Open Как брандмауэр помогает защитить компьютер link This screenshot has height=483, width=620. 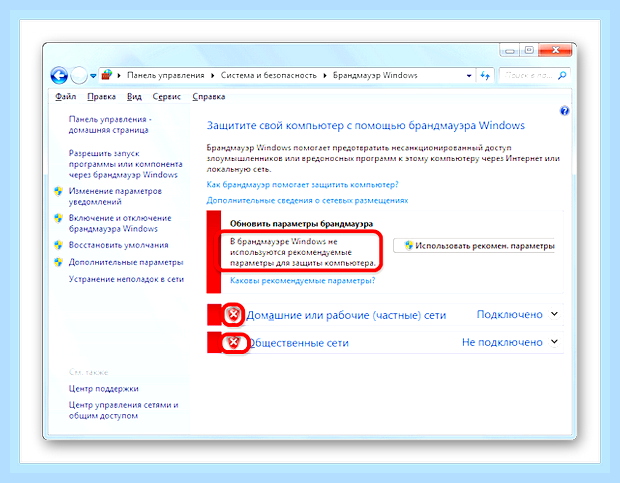(x=302, y=185)
